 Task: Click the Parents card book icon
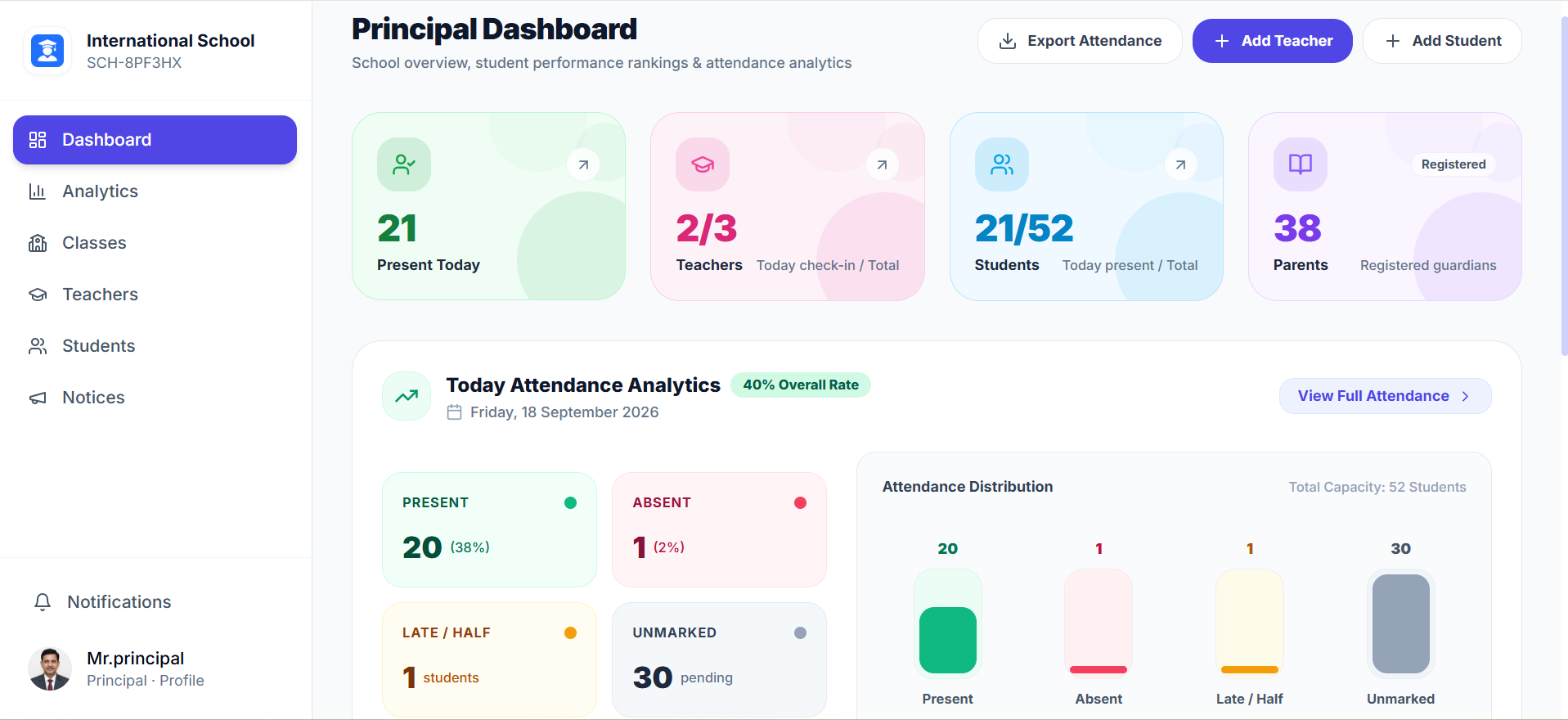(x=1301, y=164)
